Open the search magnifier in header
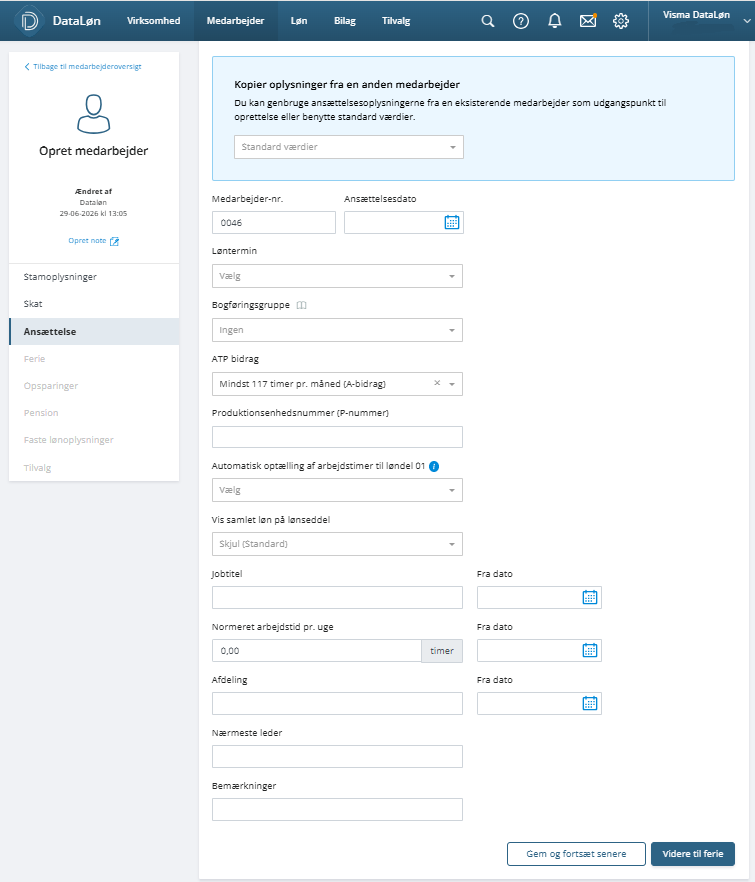 (x=488, y=21)
